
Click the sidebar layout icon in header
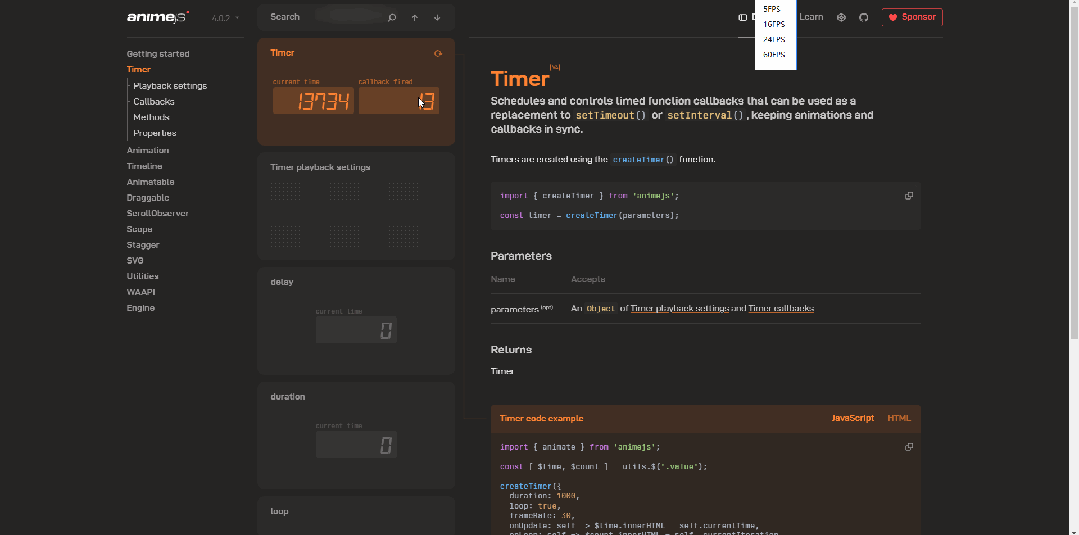click(743, 17)
